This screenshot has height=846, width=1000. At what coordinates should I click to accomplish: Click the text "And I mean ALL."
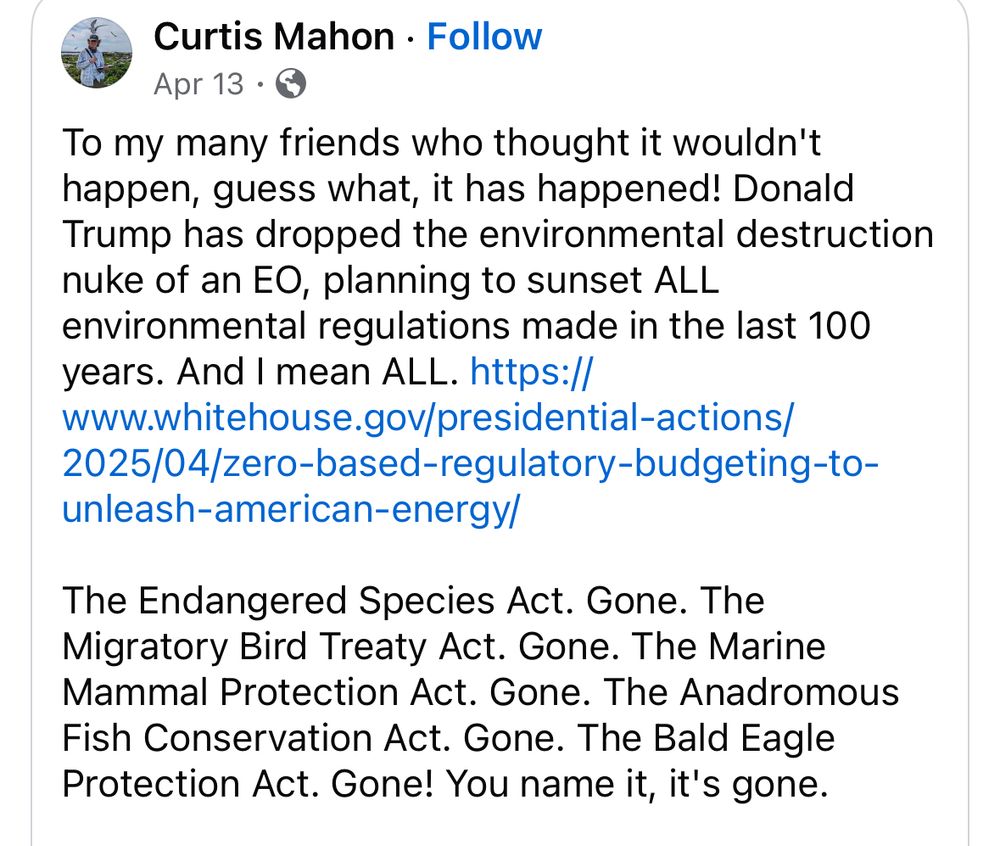pyautogui.click(x=318, y=372)
